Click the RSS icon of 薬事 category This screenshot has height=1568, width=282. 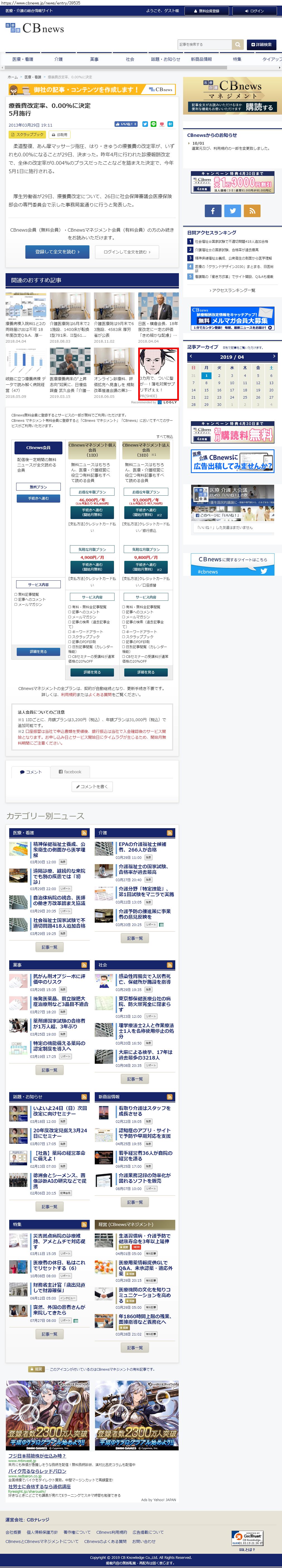[84, 965]
